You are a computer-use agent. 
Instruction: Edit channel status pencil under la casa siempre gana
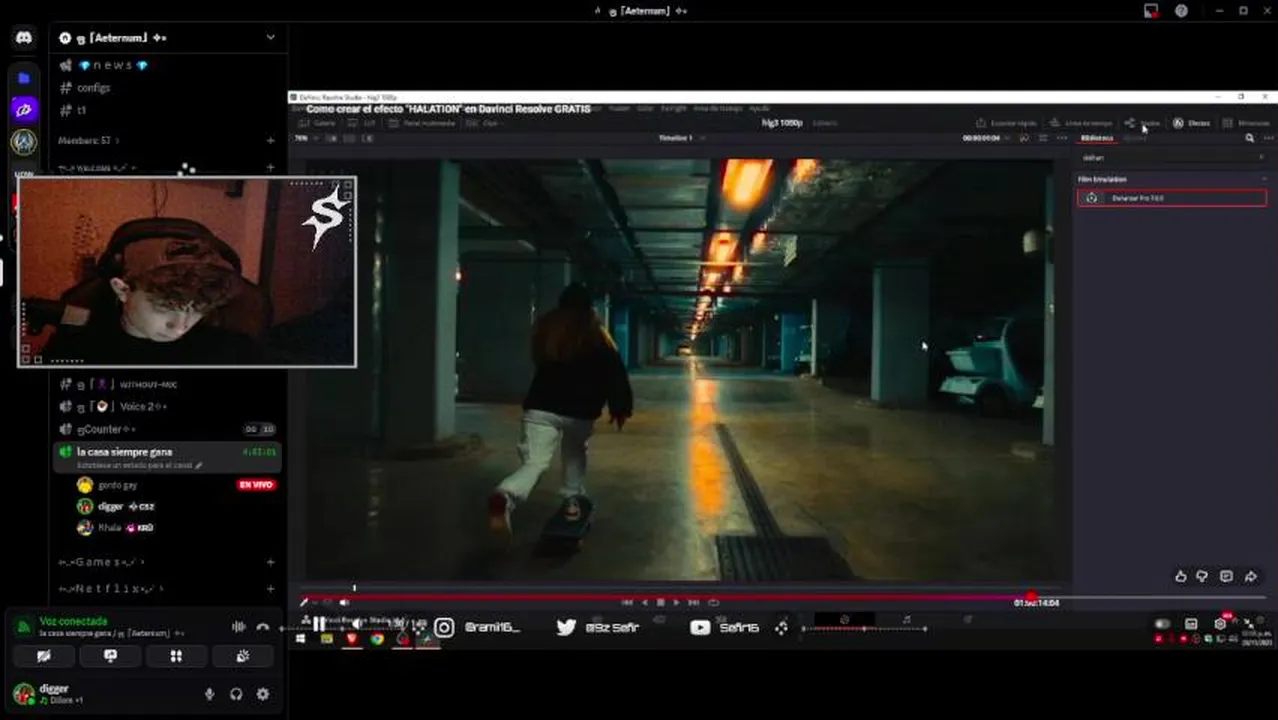[x=199, y=466]
